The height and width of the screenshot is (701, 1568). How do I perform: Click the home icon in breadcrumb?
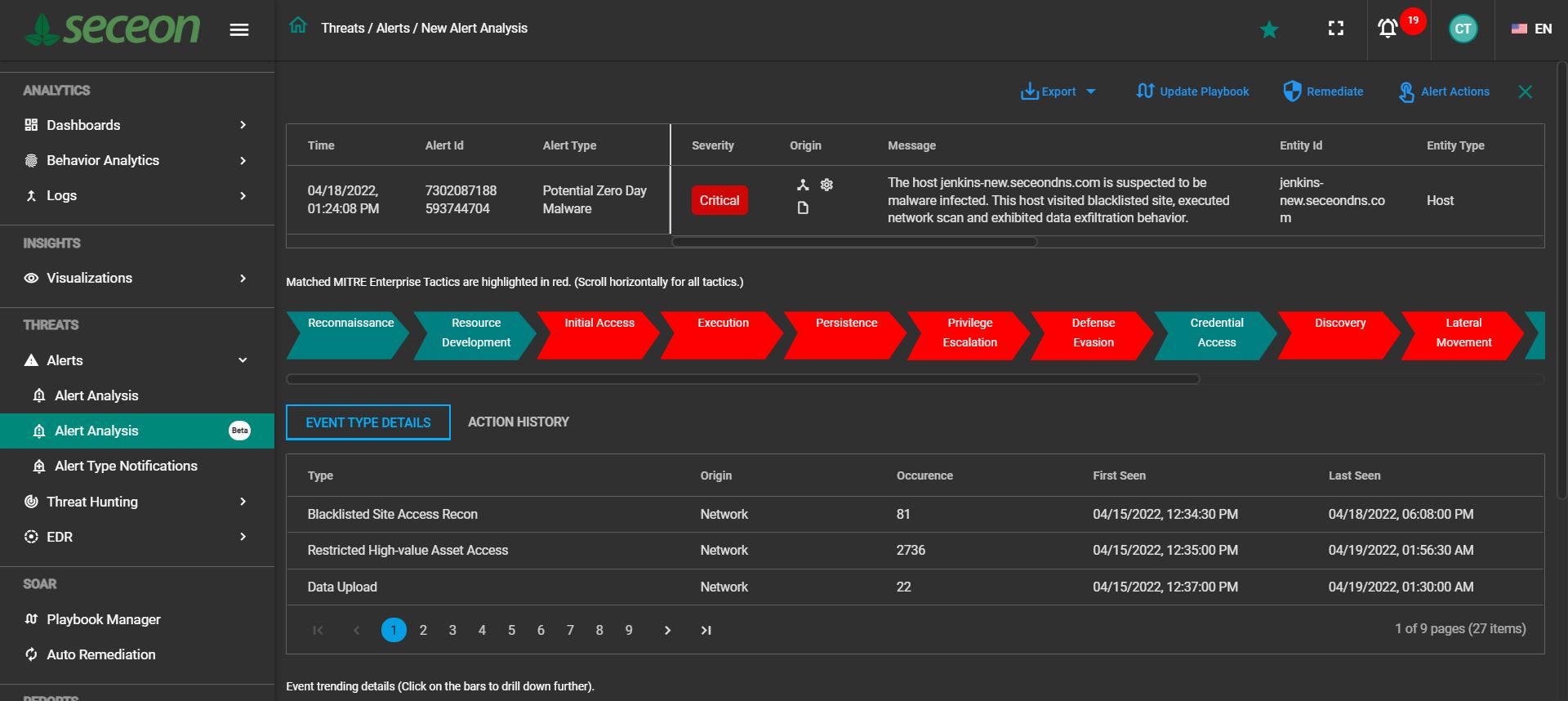(x=298, y=26)
